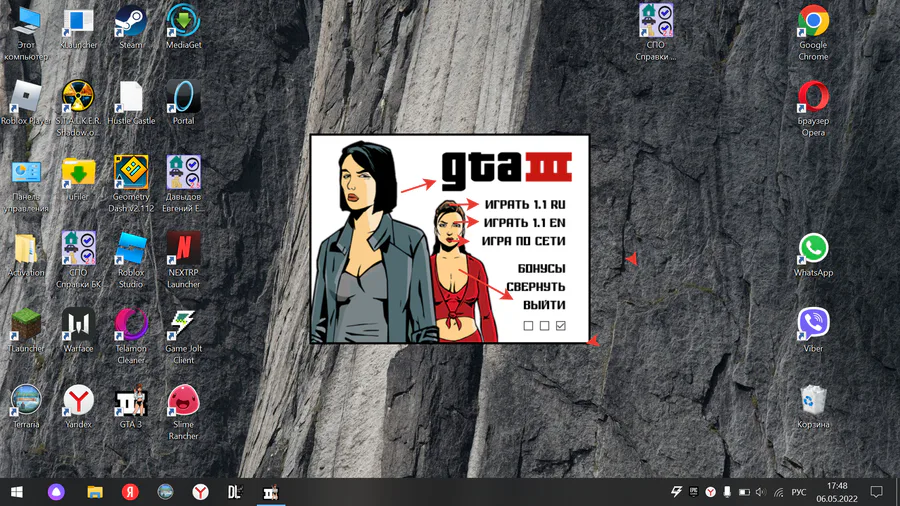The image size is (900, 506).
Task: Open the Viber desktop shortcut
Action: (x=813, y=330)
